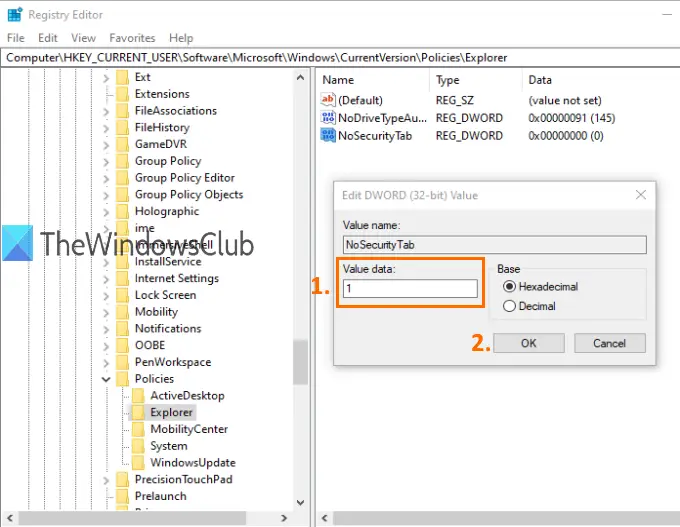Expand the GameDVR key

click(106, 145)
